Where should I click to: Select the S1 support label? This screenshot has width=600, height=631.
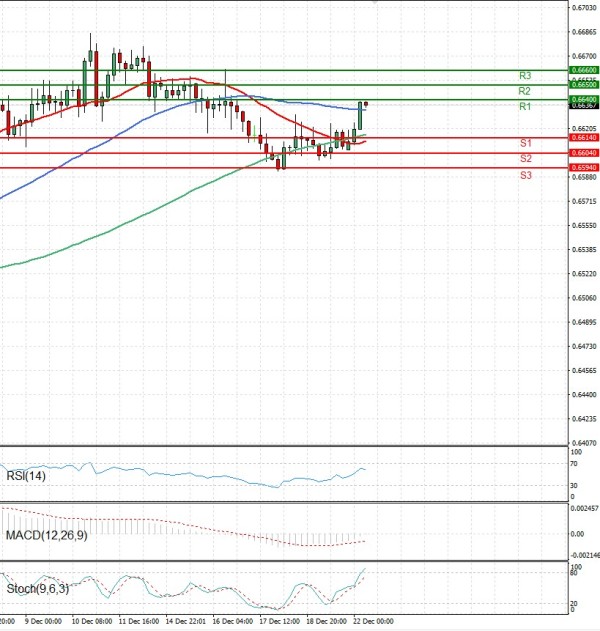[525, 143]
